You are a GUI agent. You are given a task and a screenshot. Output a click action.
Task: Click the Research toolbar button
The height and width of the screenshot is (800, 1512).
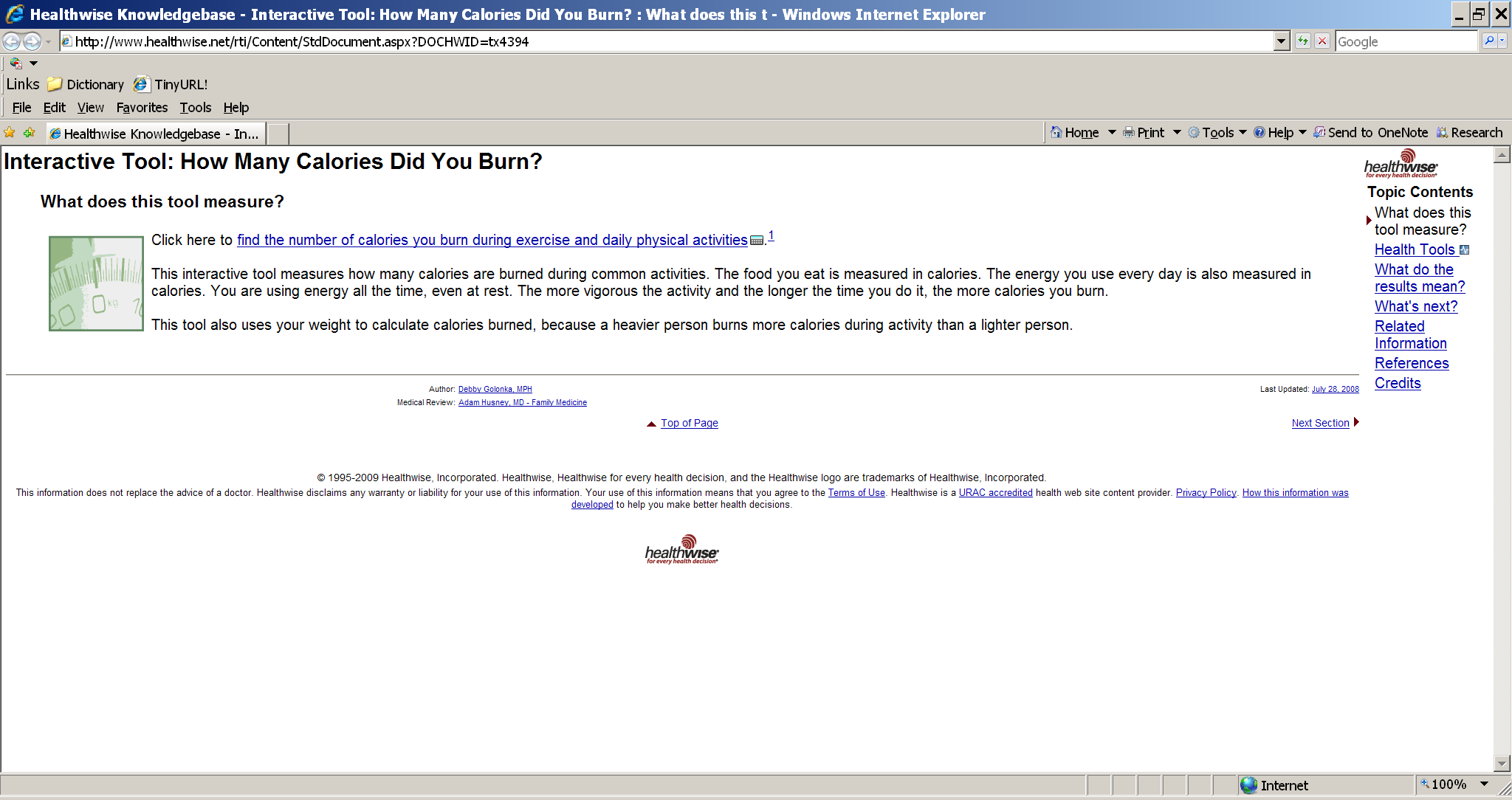click(1469, 133)
